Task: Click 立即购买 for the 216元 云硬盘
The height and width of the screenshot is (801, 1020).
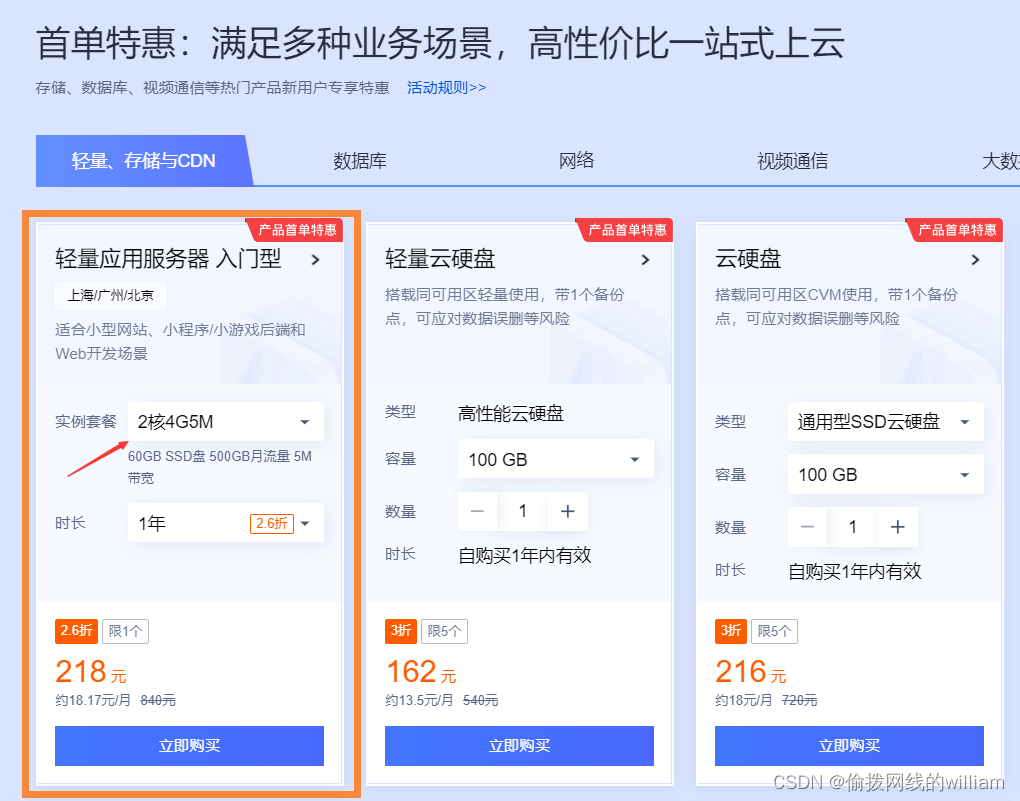Action: (x=849, y=746)
